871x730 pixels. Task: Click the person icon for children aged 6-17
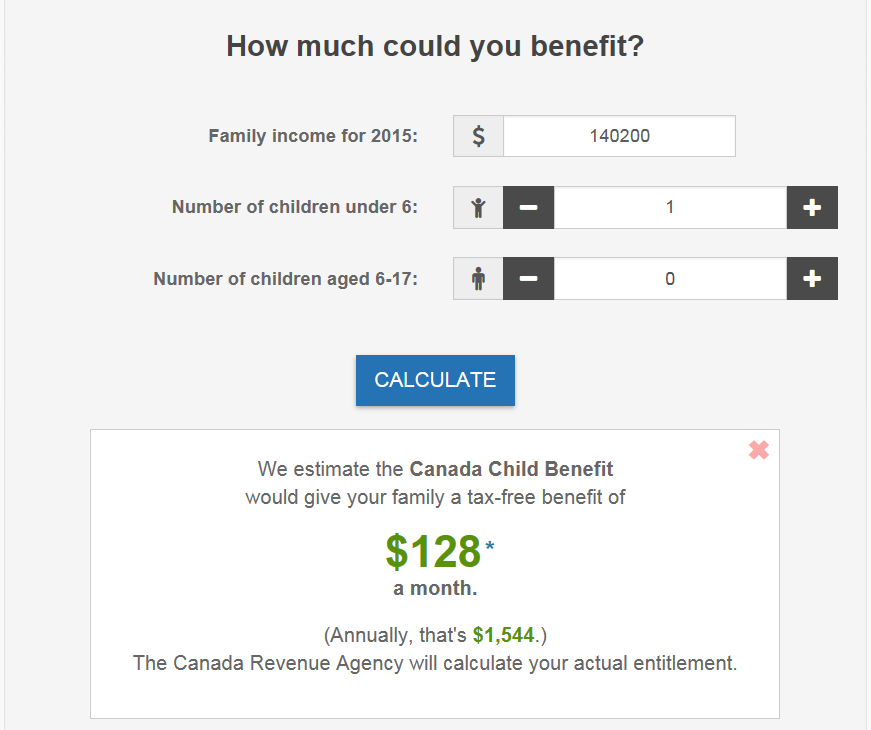coord(479,279)
